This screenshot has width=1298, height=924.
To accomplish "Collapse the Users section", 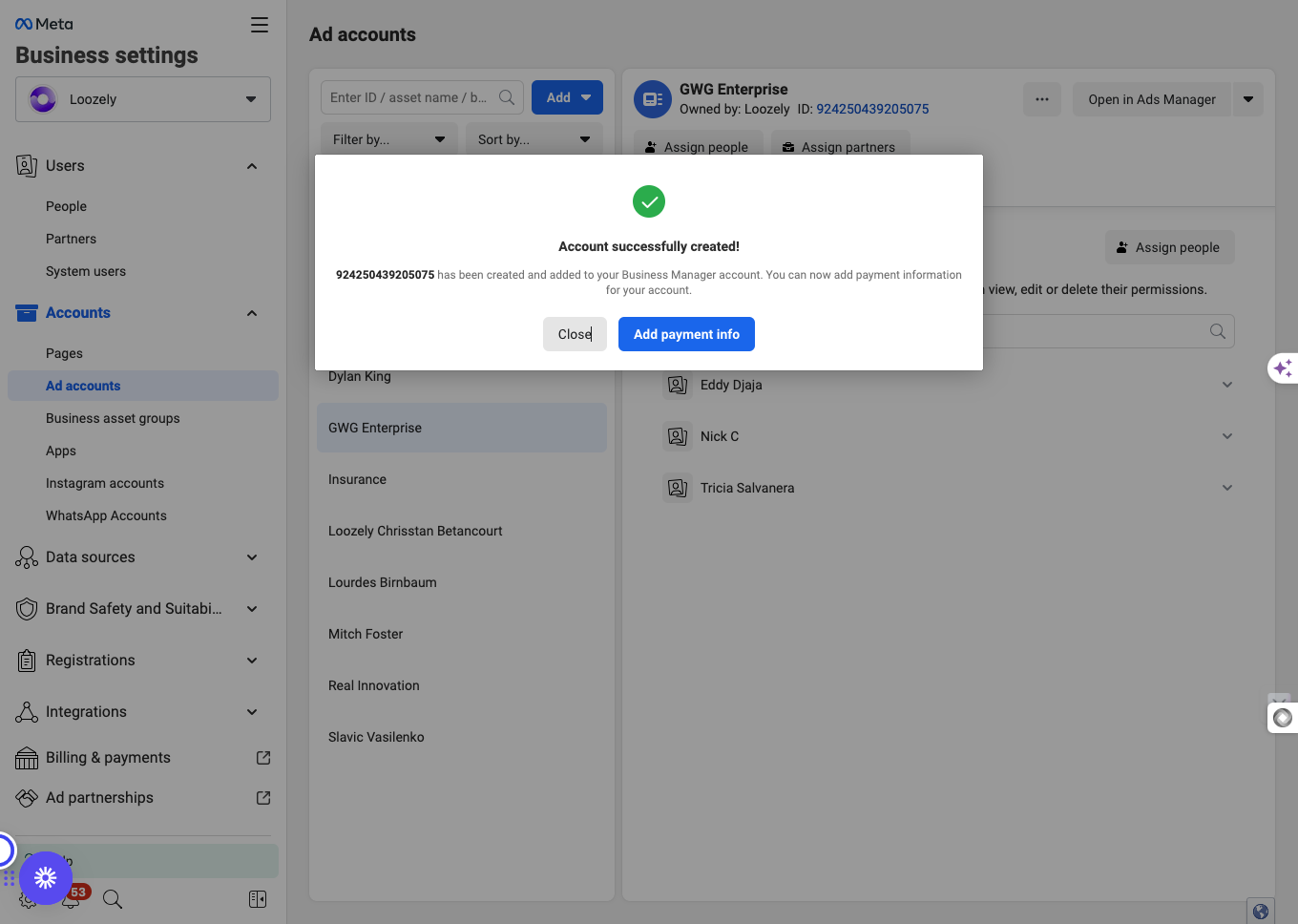I will pyautogui.click(x=252, y=166).
